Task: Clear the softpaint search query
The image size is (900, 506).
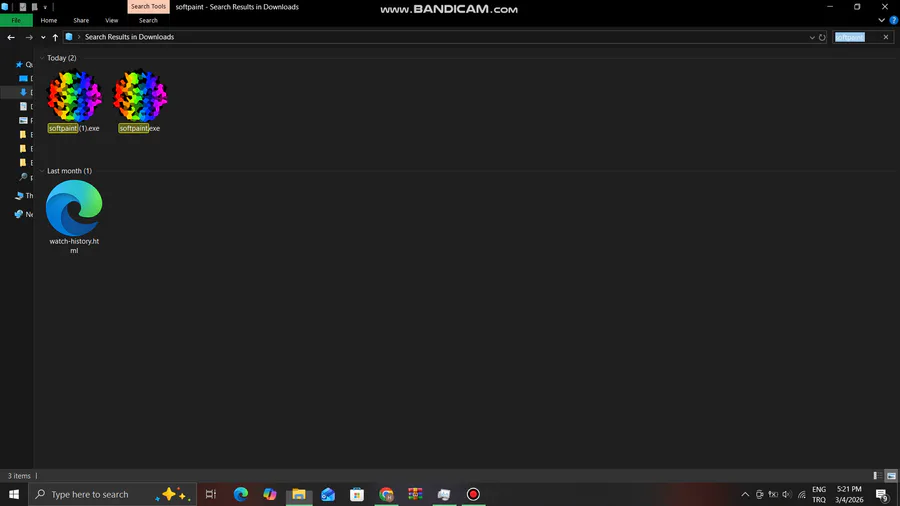Action: pyautogui.click(x=886, y=37)
